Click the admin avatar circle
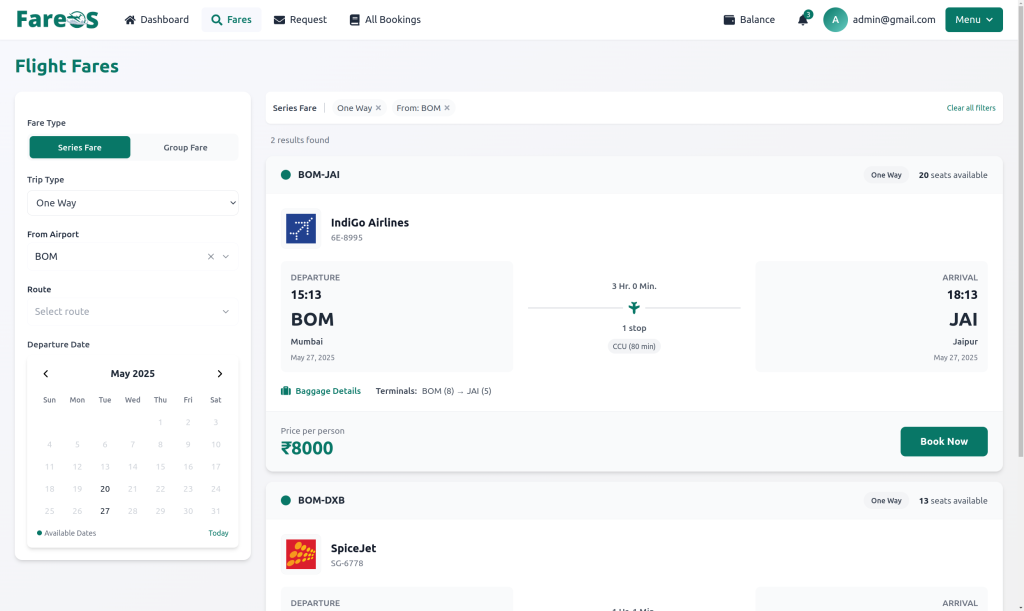 coord(835,20)
